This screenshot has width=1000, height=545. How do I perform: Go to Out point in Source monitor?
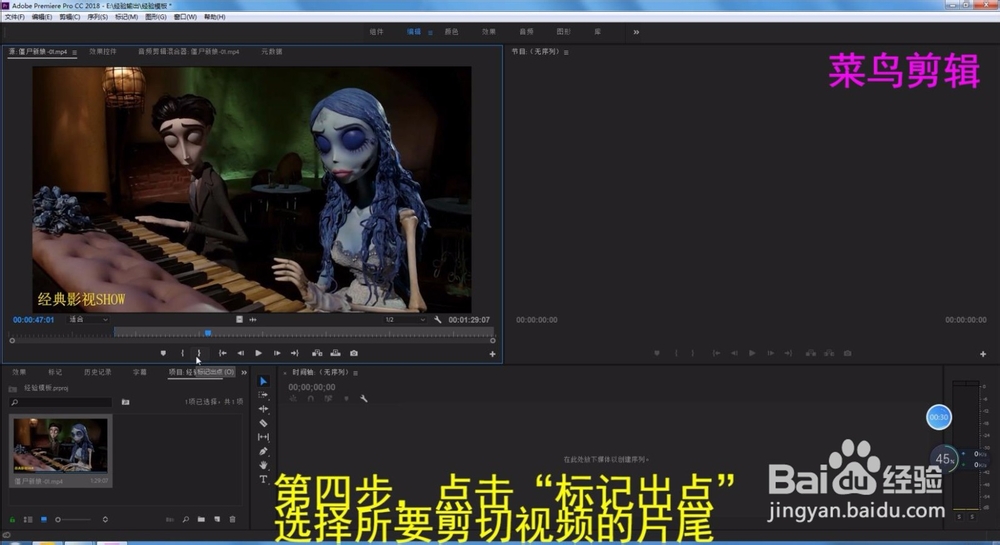click(x=295, y=352)
